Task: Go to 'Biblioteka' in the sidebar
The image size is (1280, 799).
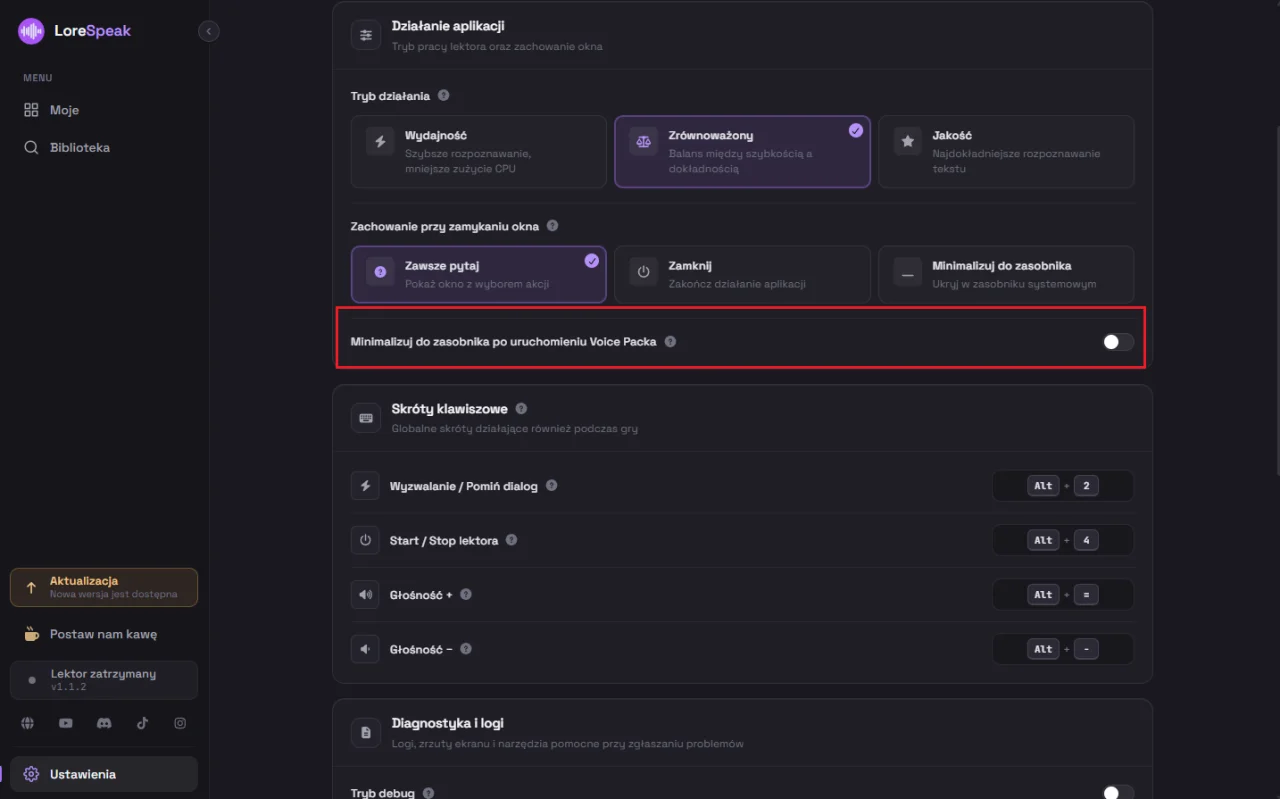Action: (104, 147)
